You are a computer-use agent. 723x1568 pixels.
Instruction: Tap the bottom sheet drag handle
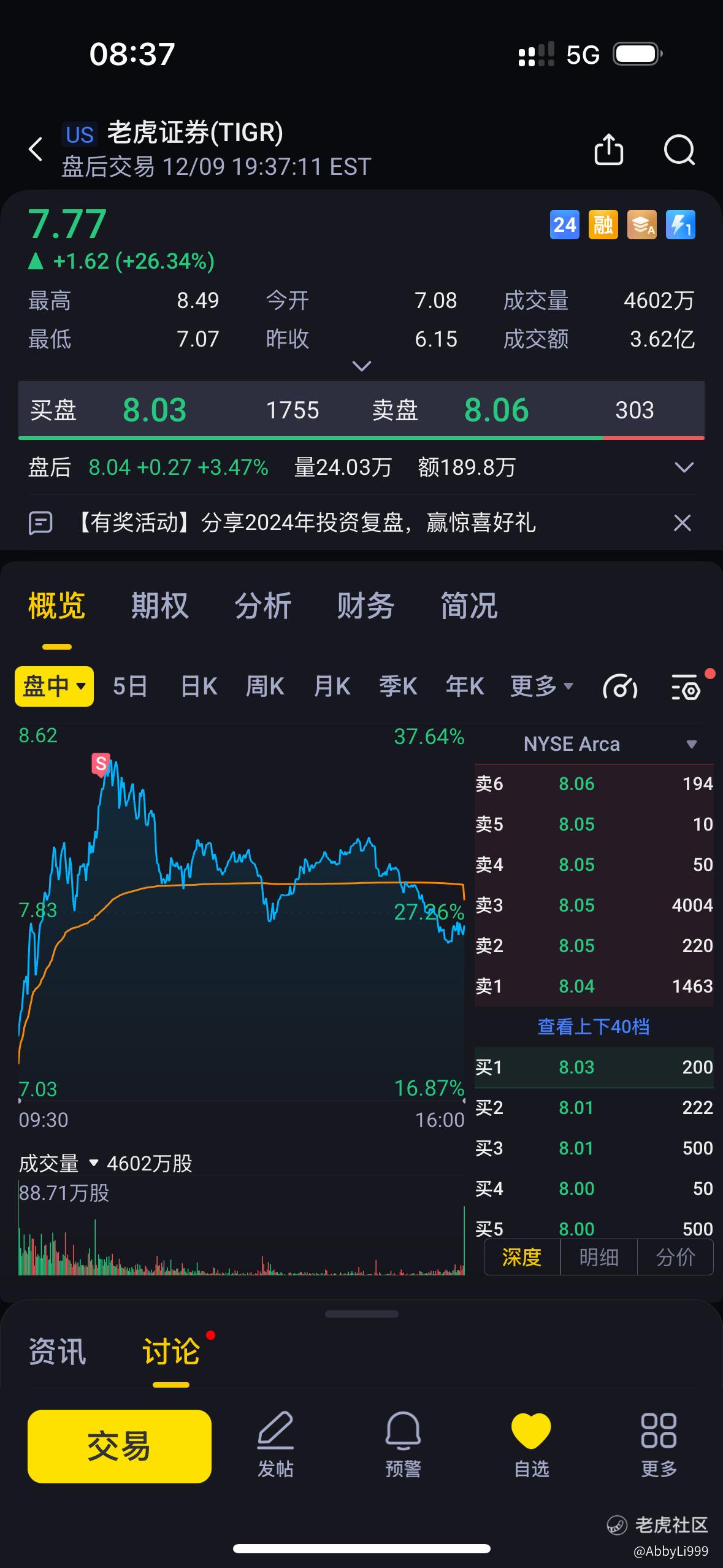(x=361, y=1314)
